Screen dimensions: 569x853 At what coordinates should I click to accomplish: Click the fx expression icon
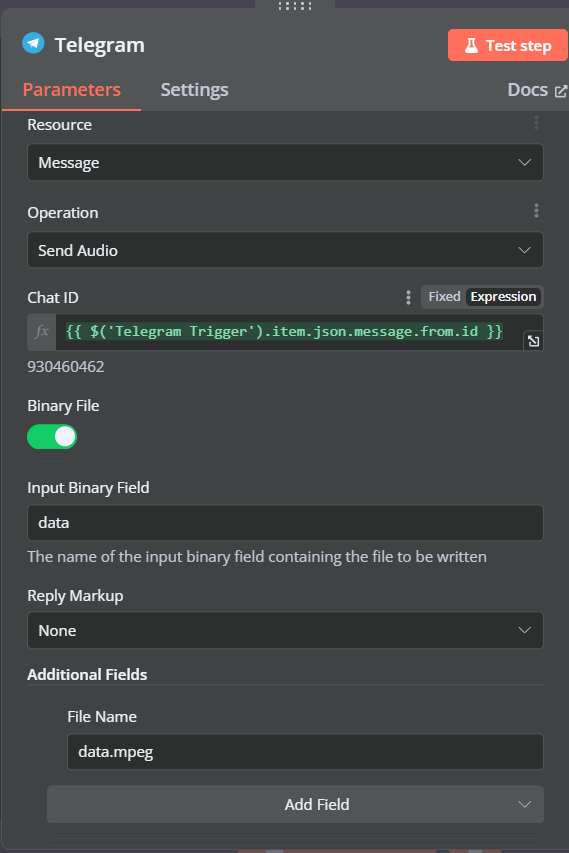(x=42, y=331)
